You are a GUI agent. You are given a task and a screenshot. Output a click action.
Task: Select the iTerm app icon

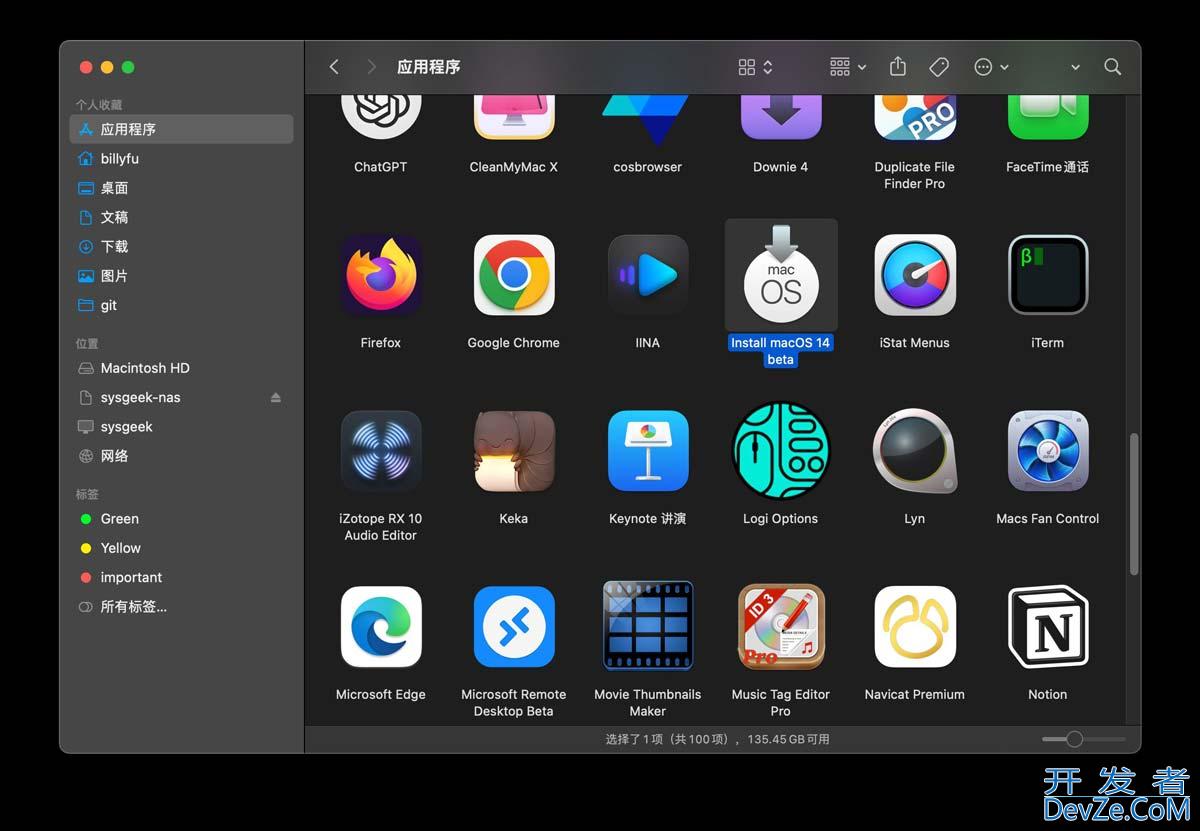[x=1048, y=275]
